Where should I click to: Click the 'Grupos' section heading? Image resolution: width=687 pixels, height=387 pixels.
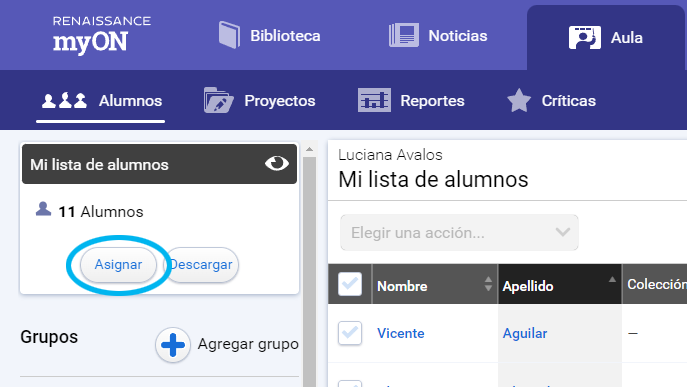[x=49, y=337]
